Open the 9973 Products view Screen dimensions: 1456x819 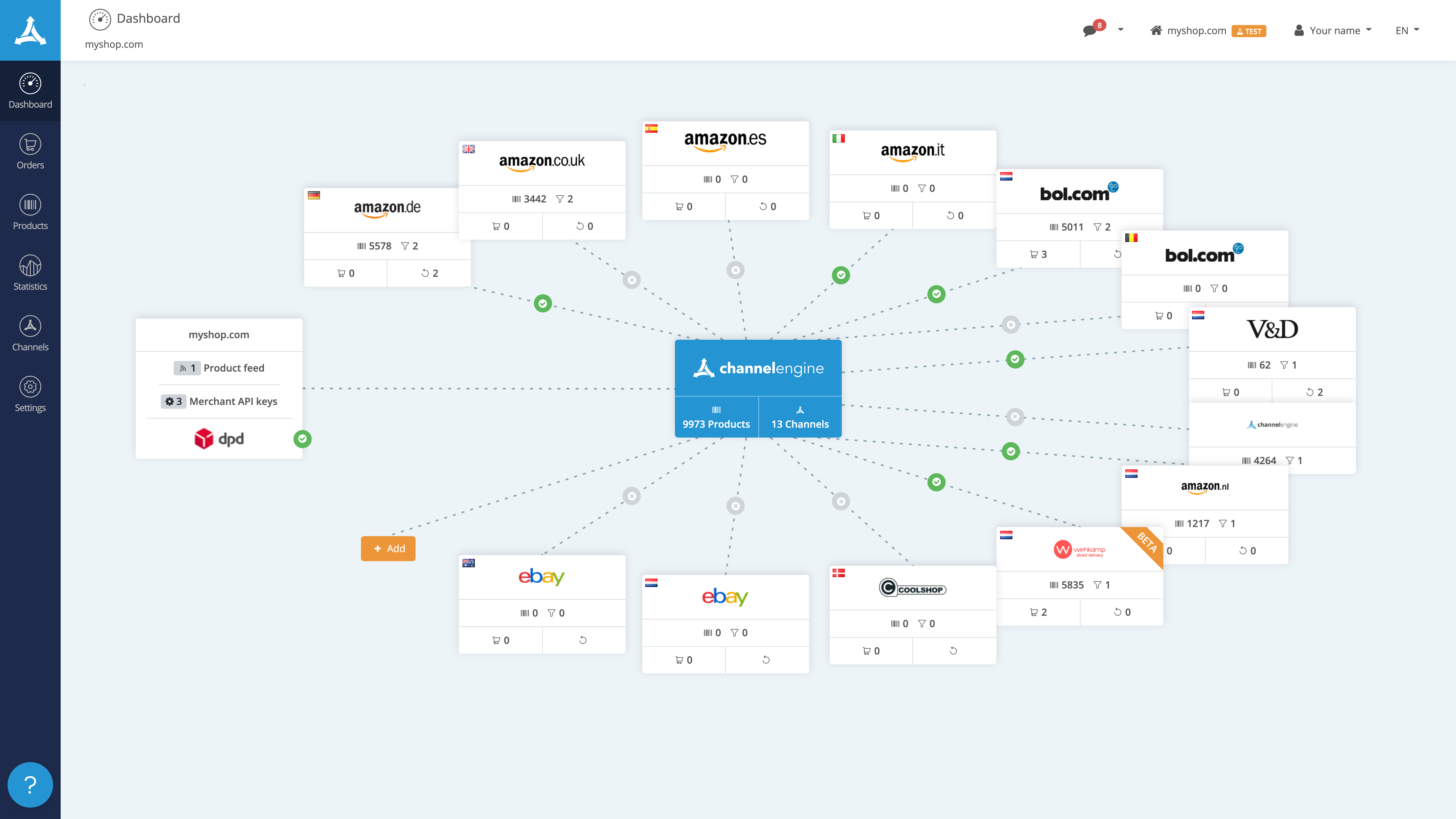coord(716,417)
